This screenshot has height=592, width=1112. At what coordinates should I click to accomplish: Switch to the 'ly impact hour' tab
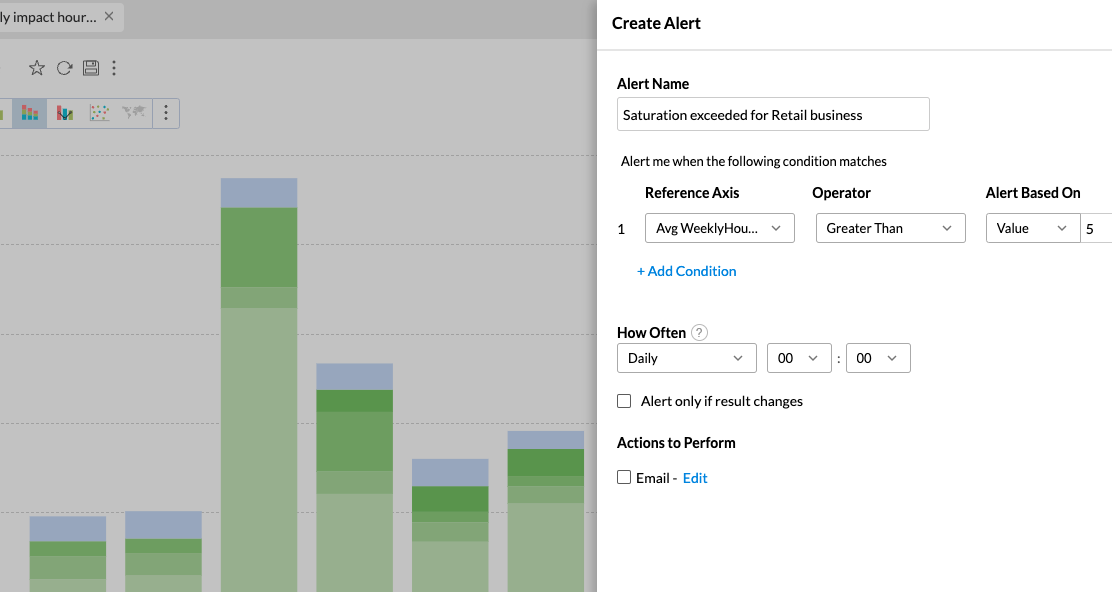click(x=55, y=16)
